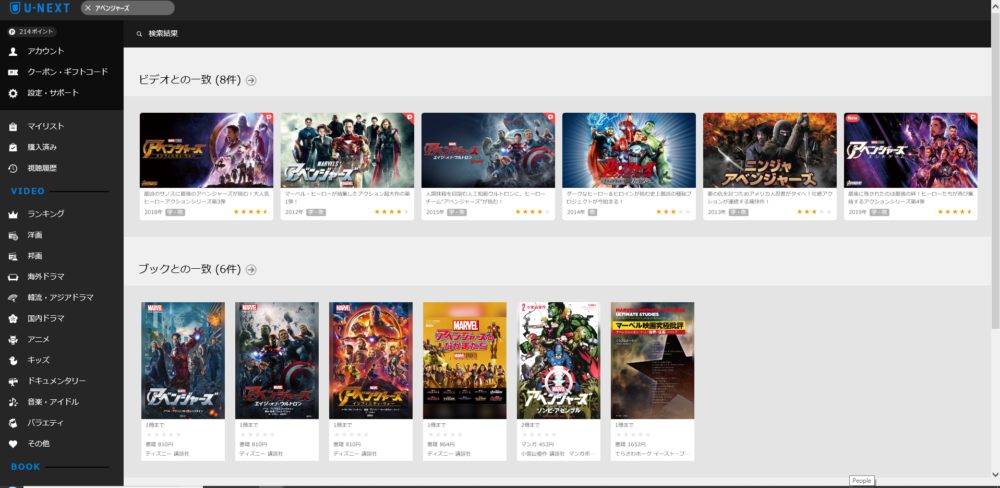Click the 韓流・アジアドラマ icon
This screenshot has height=488, width=1000.
[x=13, y=298]
